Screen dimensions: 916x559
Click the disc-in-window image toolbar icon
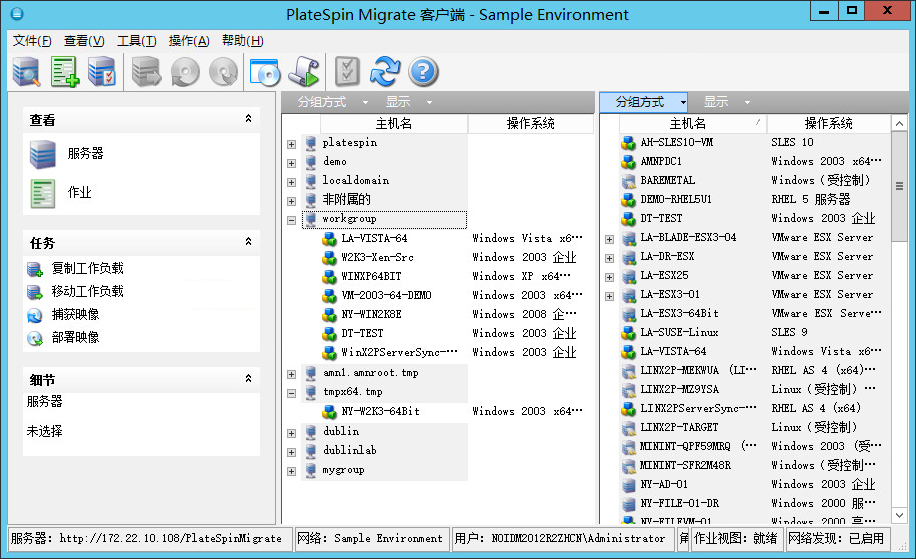tap(265, 71)
